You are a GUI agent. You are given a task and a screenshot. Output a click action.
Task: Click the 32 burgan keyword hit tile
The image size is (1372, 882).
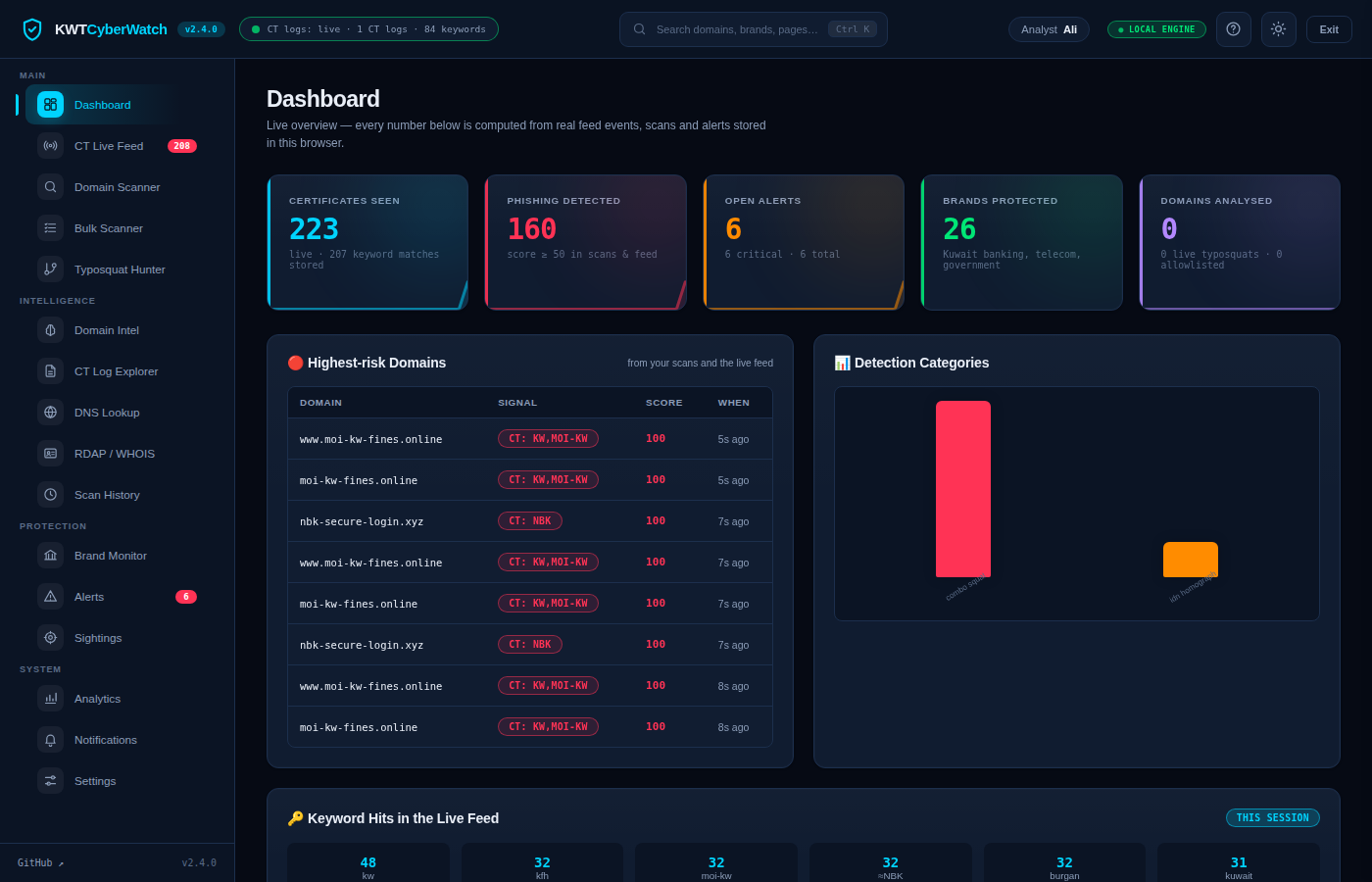click(1064, 864)
